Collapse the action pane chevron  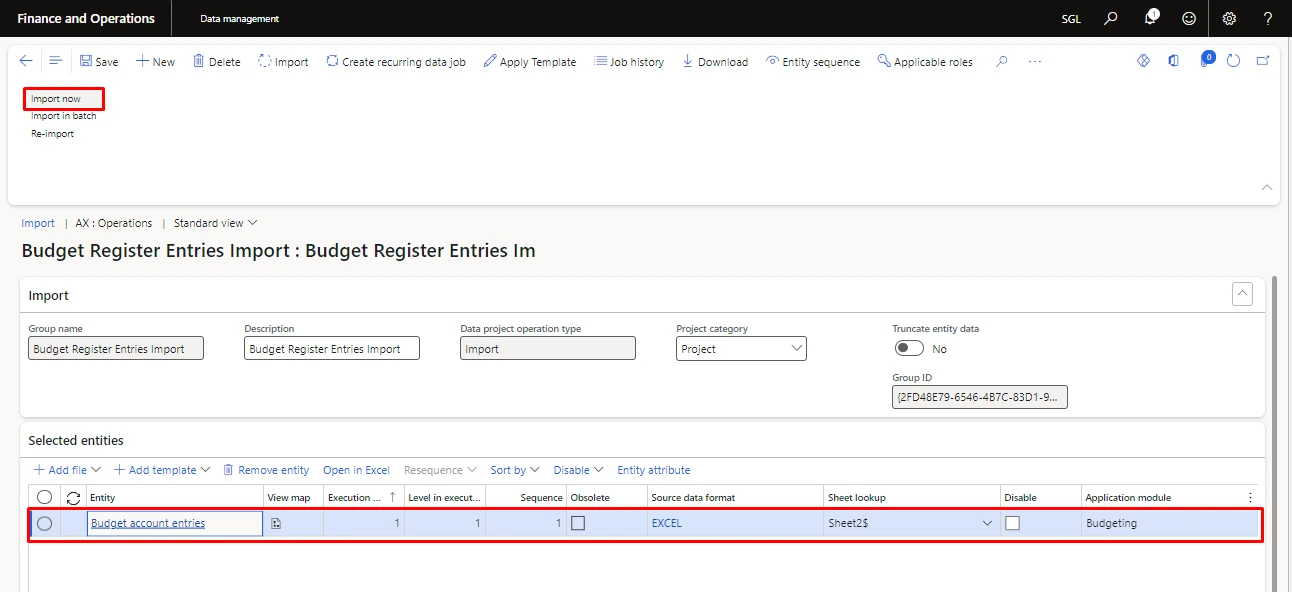(1267, 187)
